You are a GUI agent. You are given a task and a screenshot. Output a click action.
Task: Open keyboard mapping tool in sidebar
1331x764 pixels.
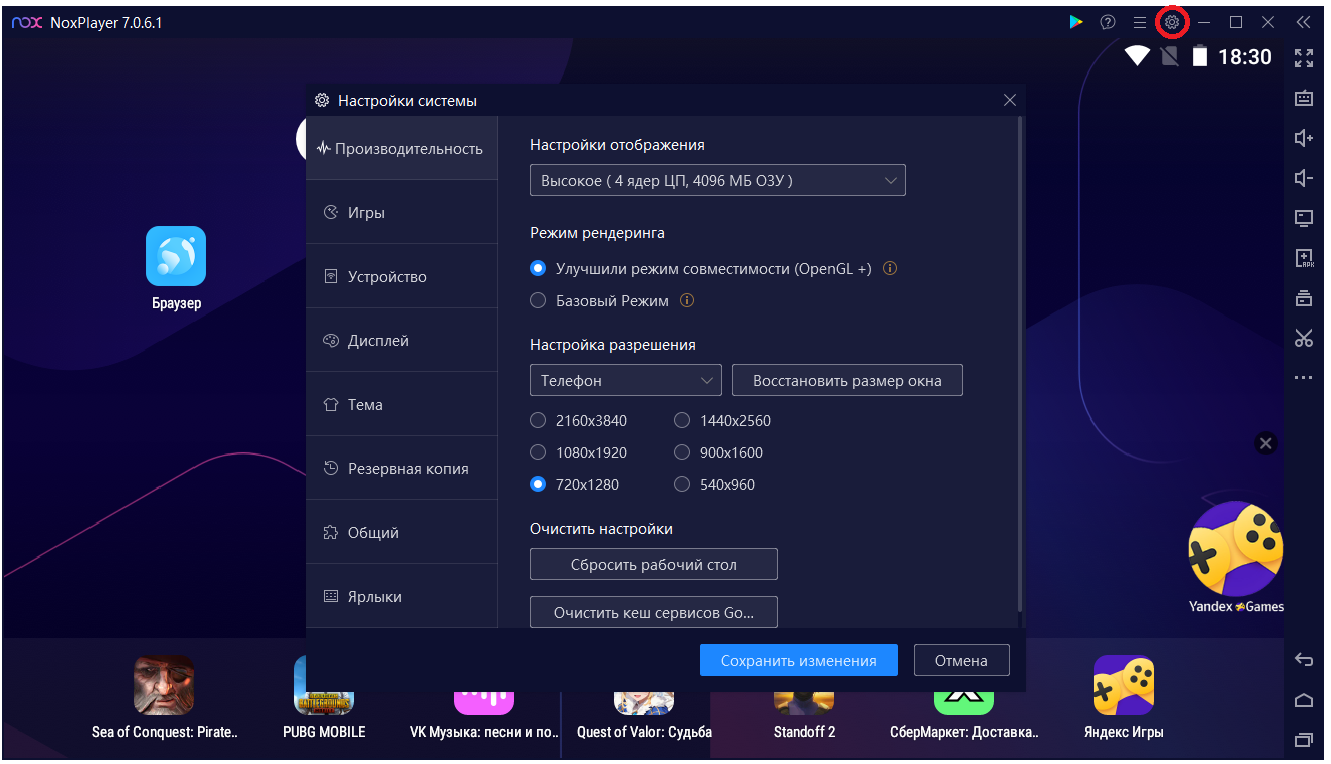(1303, 98)
